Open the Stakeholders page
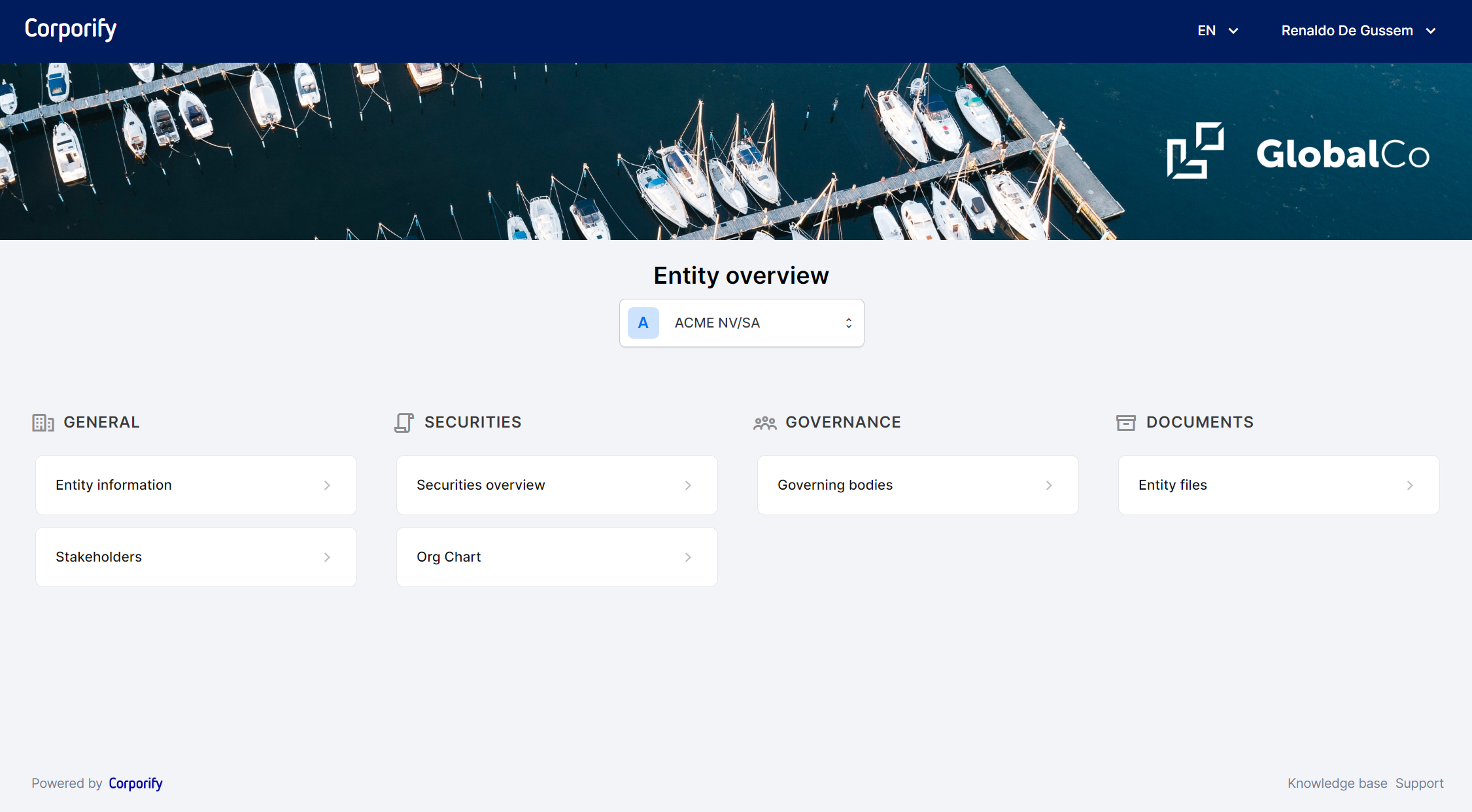Viewport: 1472px width, 812px height. tap(196, 556)
